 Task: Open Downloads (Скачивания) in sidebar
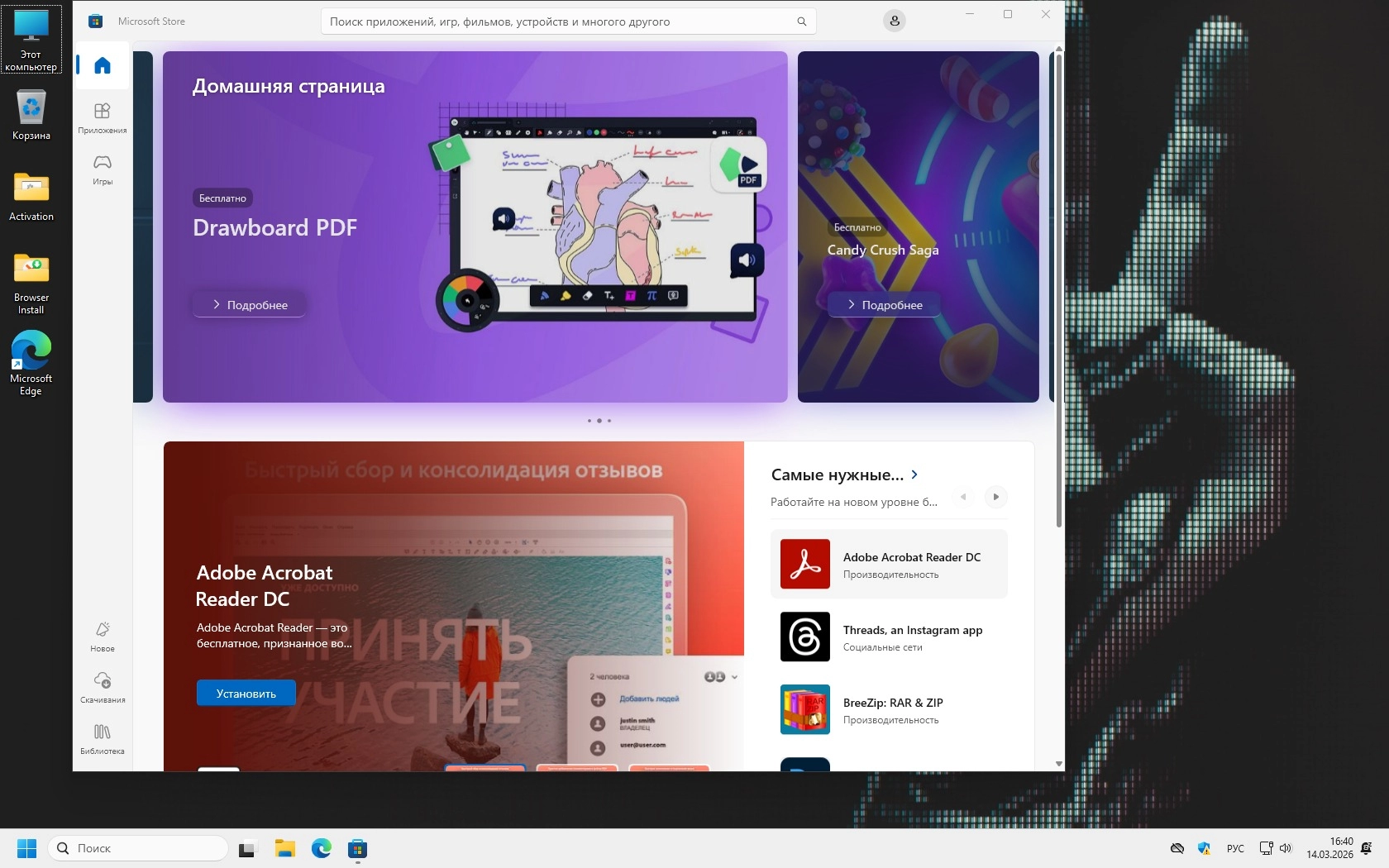pos(103,688)
